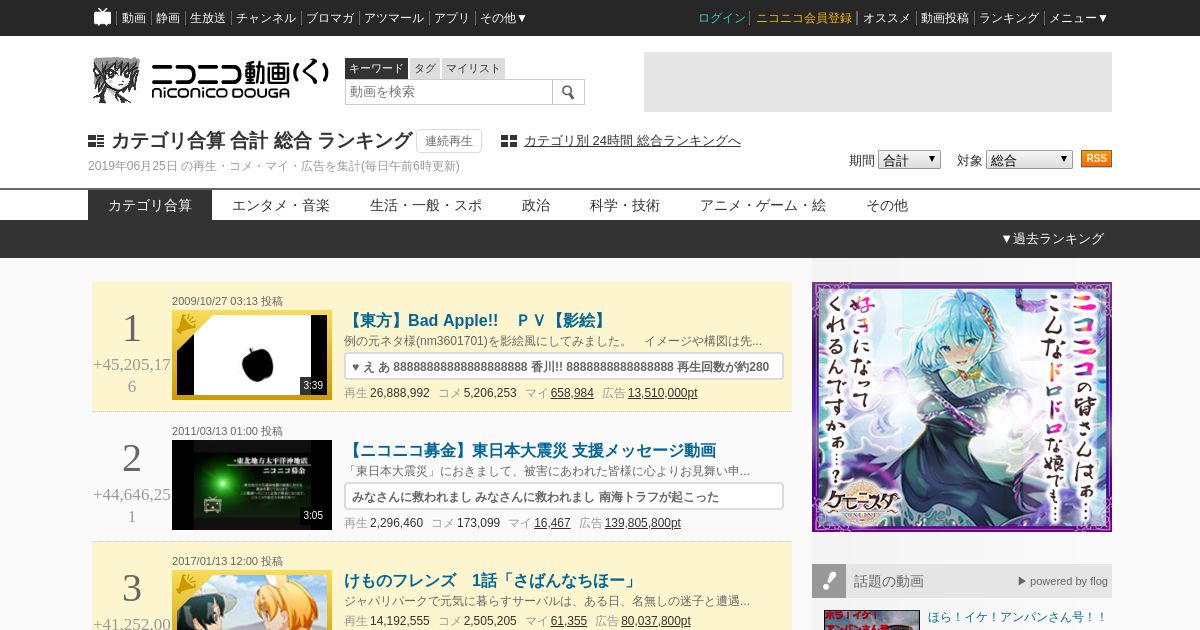1200x630 pixels.
Task: Switch to アニメ・ゲーム・絵 tab
Action: click(763, 205)
